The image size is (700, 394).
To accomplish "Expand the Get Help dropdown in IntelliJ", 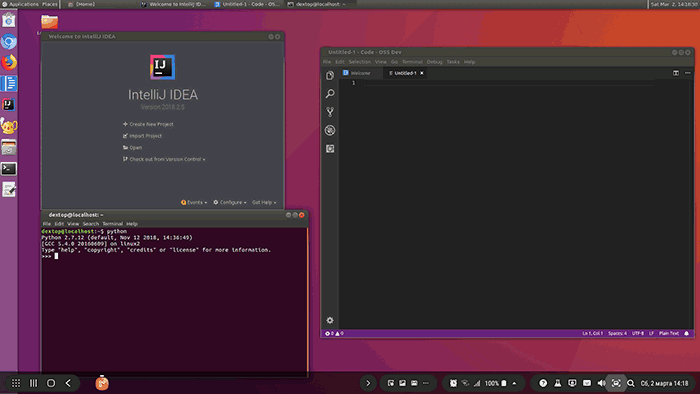I will point(264,203).
